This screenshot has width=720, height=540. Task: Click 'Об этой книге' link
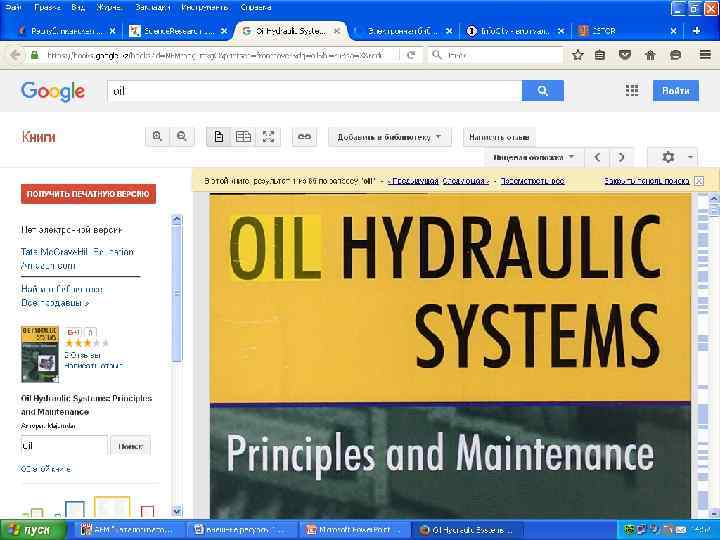45,469
